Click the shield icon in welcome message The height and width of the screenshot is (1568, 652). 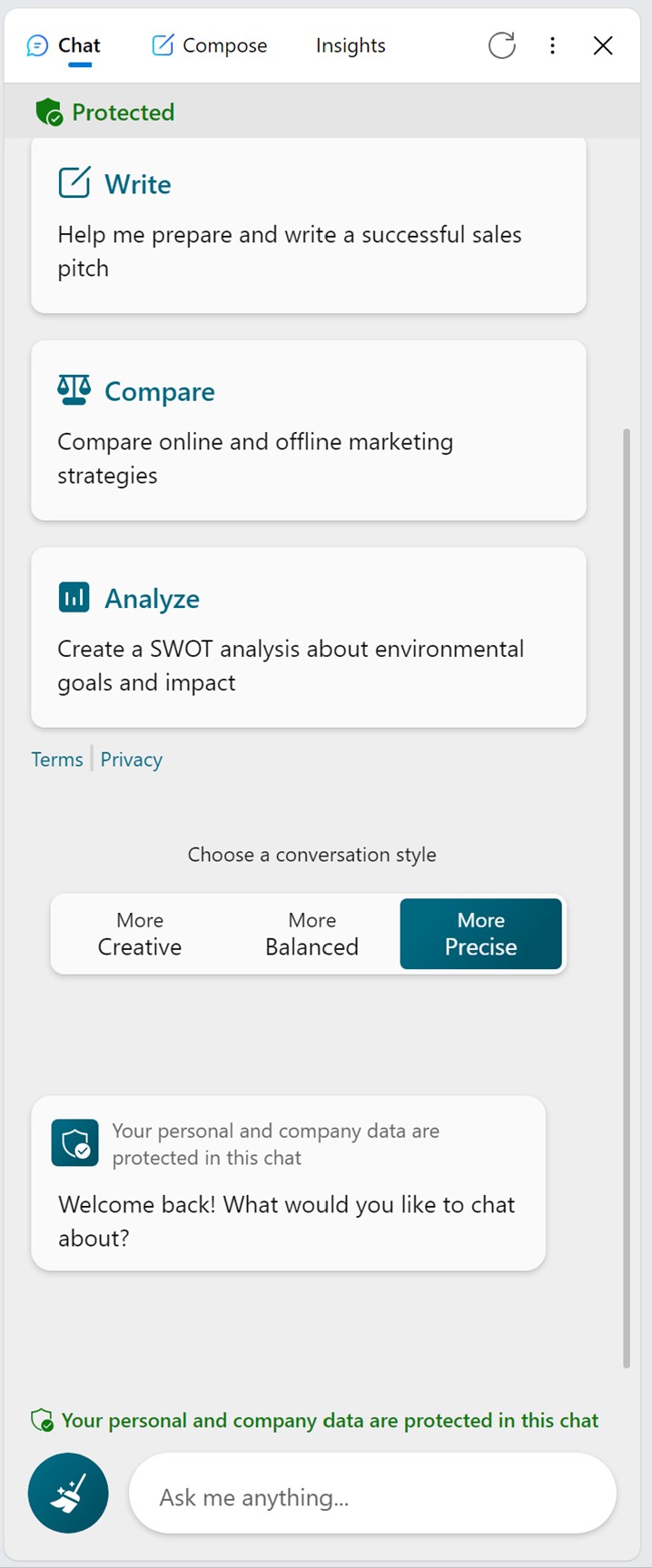[74, 1142]
